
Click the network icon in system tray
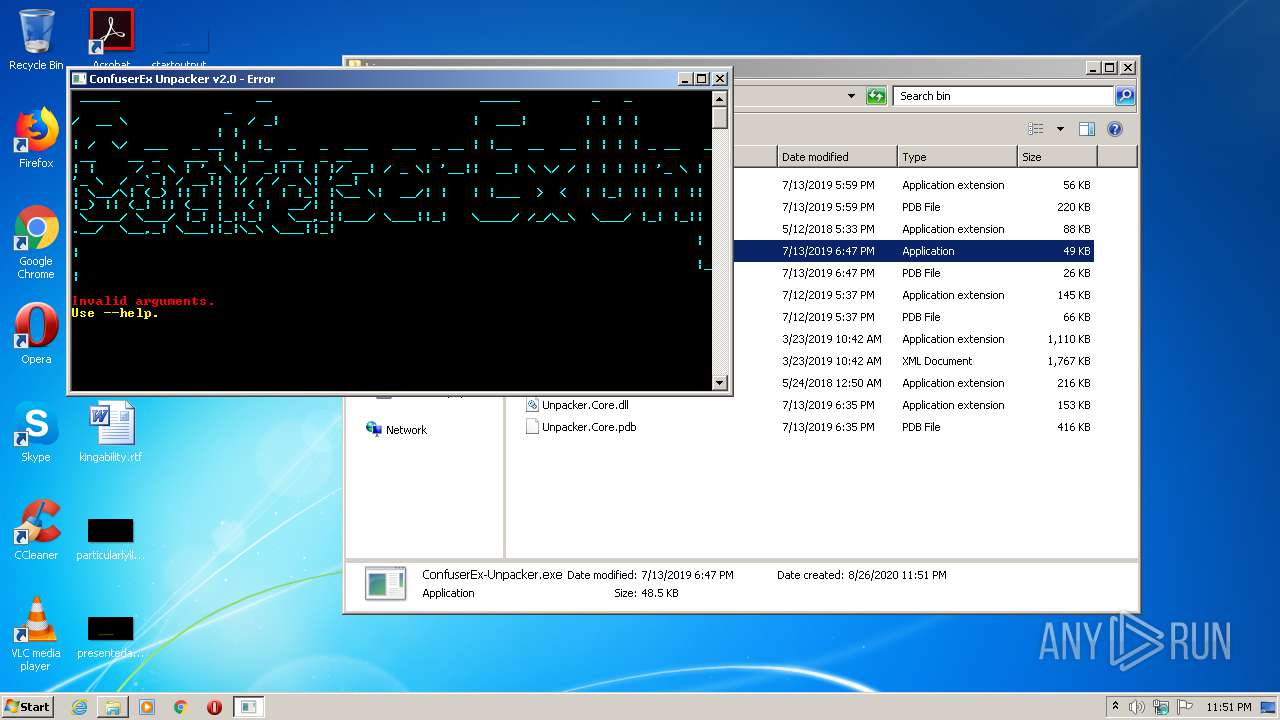(1160, 707)
